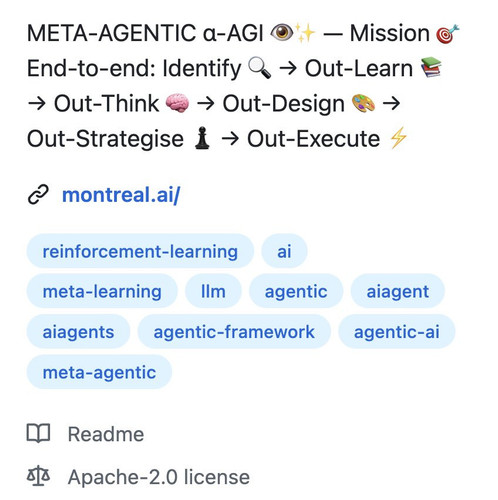Select the agentic-framework topic tag
This screenshot has height=500, width=498.
tap(234, 332)
